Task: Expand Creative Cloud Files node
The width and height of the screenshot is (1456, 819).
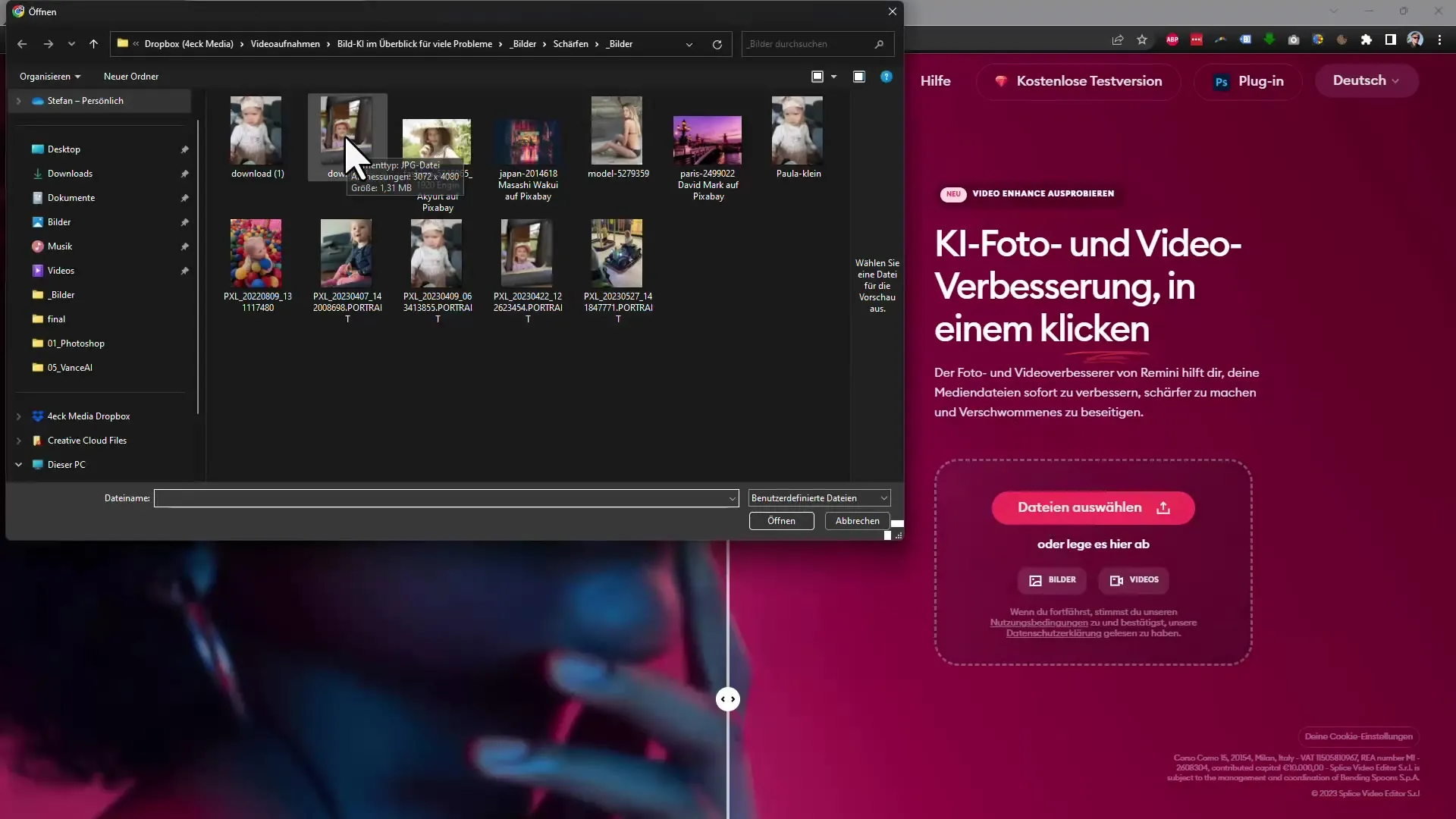Action: [19, 441]
